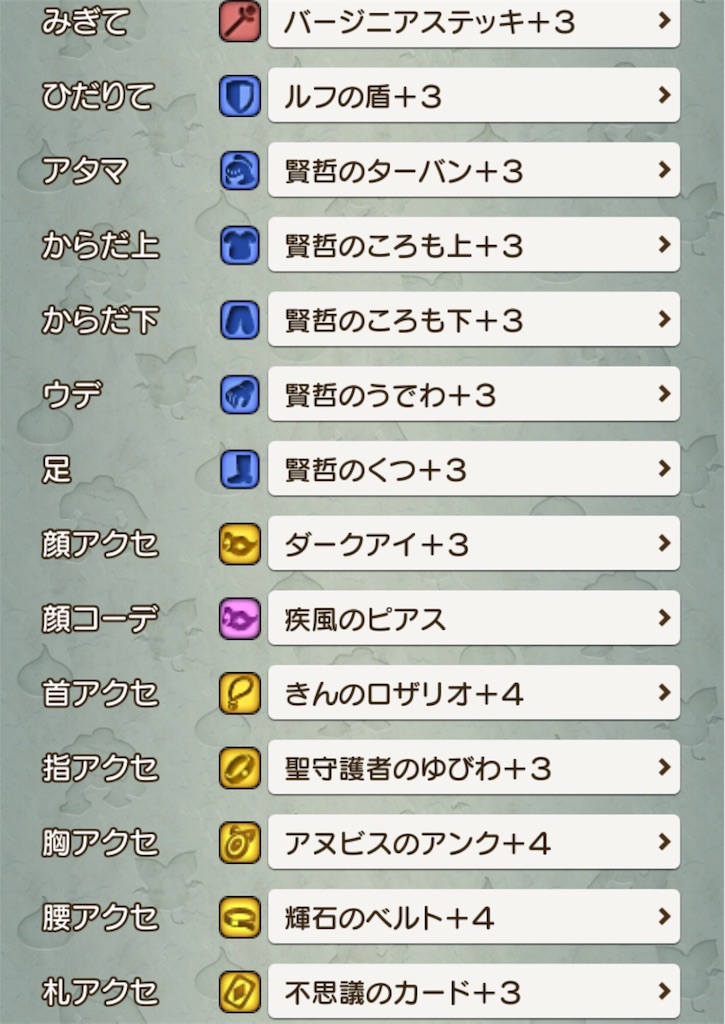Click the yellow face accessory icon for ダークアイ＋３
This screenshot has width=725, height=1024.
(239, 543)
